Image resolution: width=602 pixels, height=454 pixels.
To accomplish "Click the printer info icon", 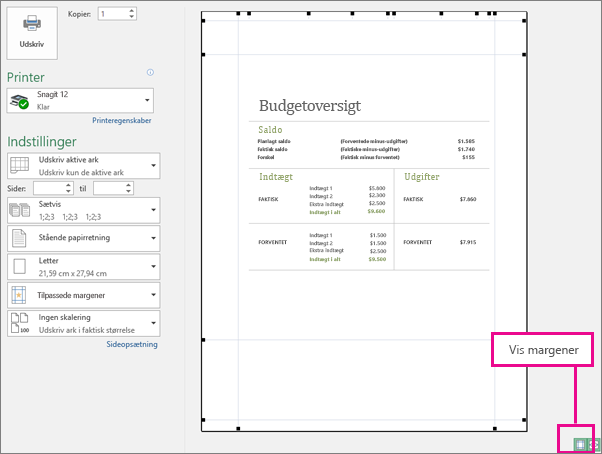I will tap(150, 72).
